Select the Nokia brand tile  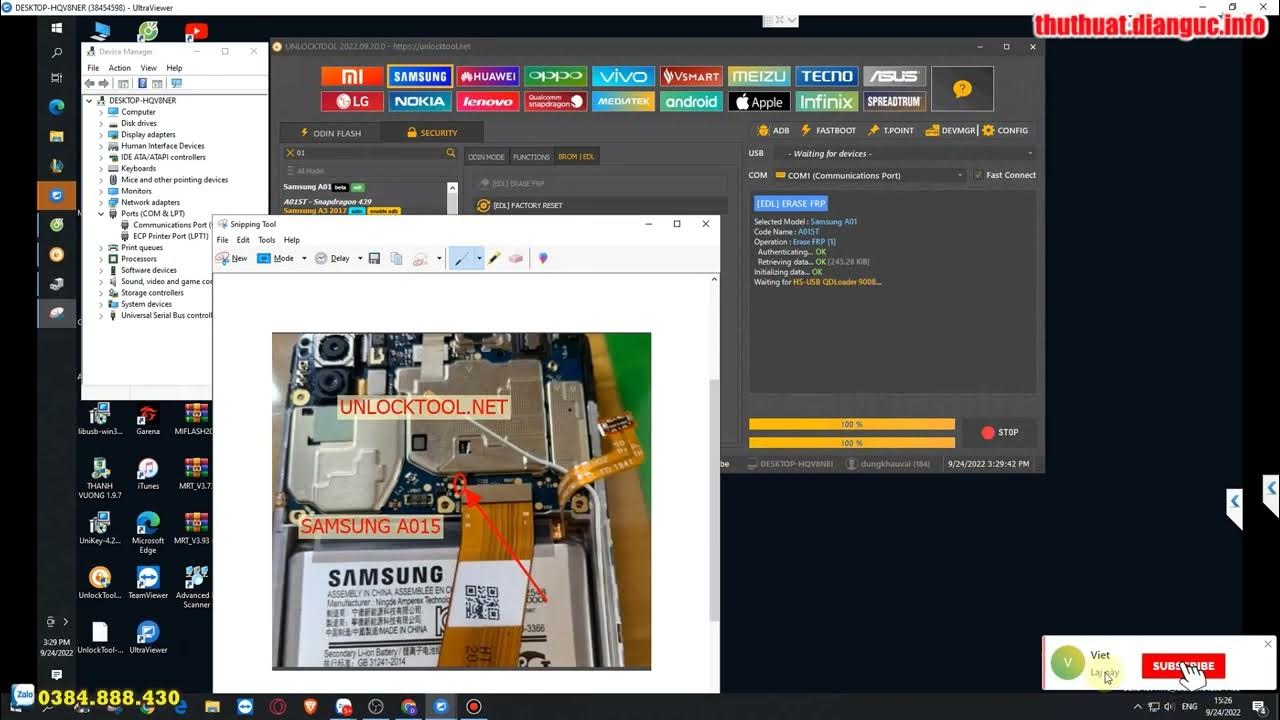pyautogui.click(x=420, y=101)
